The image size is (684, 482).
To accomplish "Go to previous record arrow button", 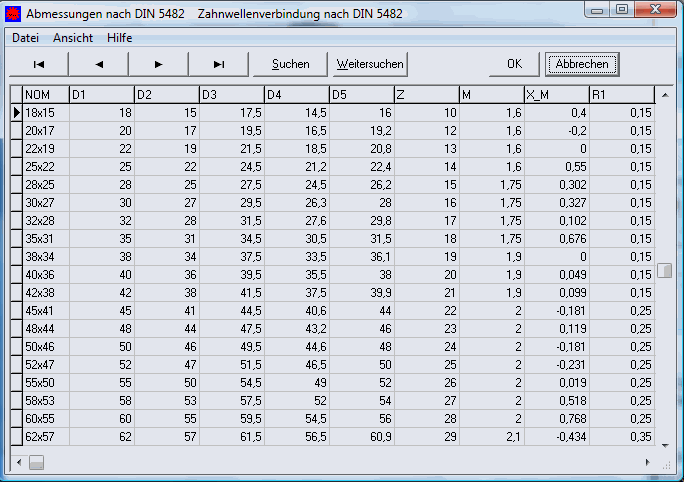I will pyautogui.click(x=98, y=64).
